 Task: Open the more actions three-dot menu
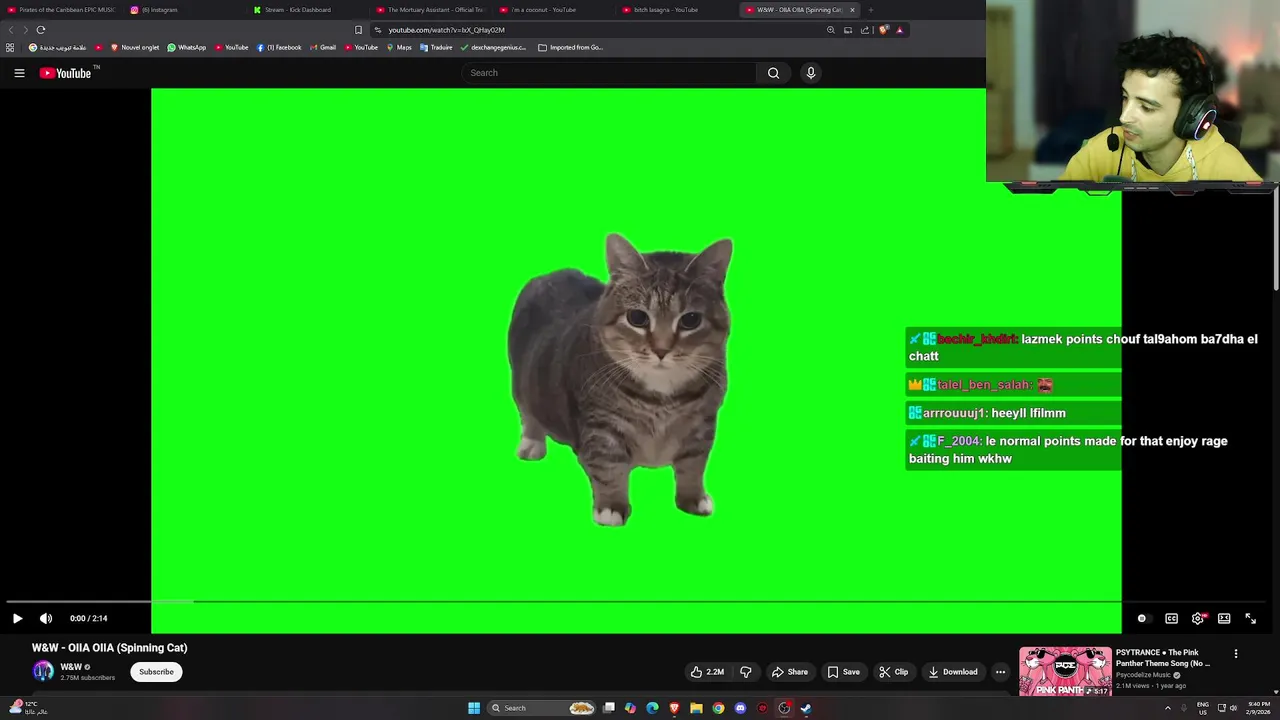[1000, 672]
